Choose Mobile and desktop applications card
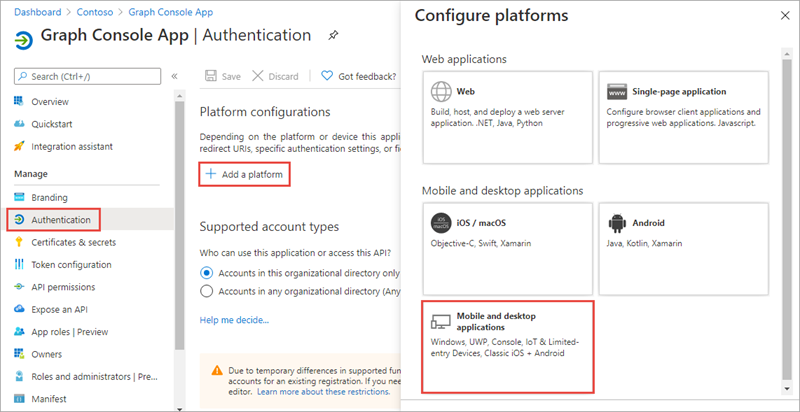The height and width of the screenshot is (412, 800). pos(508,347)
